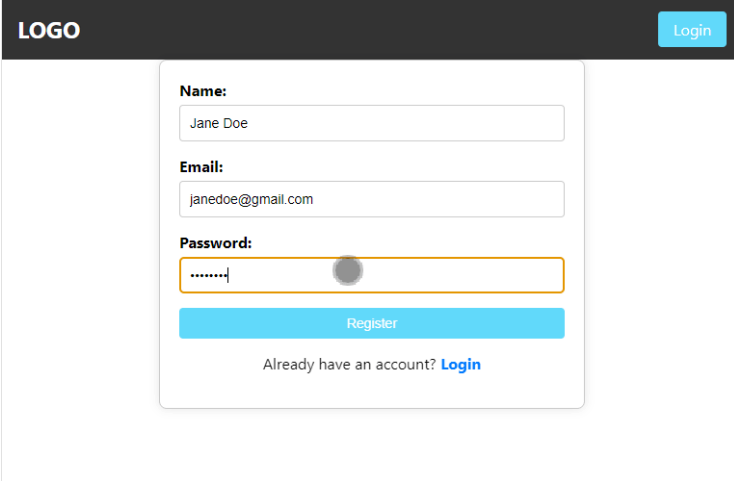
Task: Click the bold "Password:" label
Action: (x=216, y=243)
